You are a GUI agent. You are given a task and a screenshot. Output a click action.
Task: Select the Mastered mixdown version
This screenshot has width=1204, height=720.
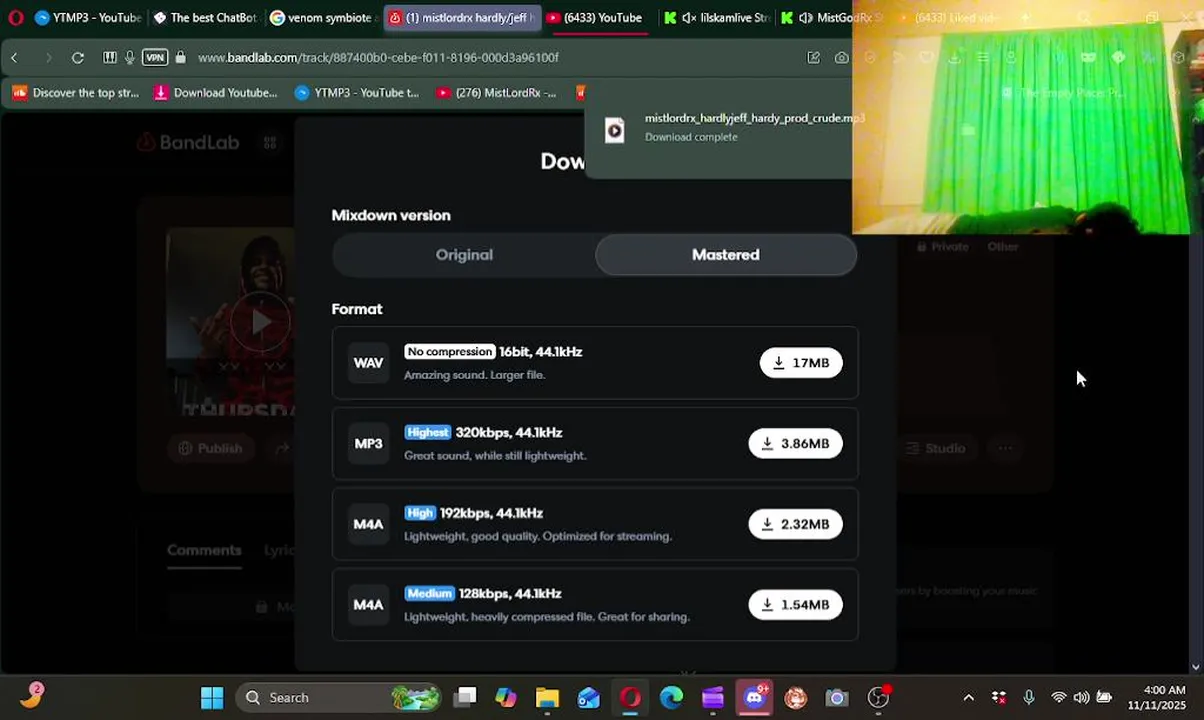(726, 255)
